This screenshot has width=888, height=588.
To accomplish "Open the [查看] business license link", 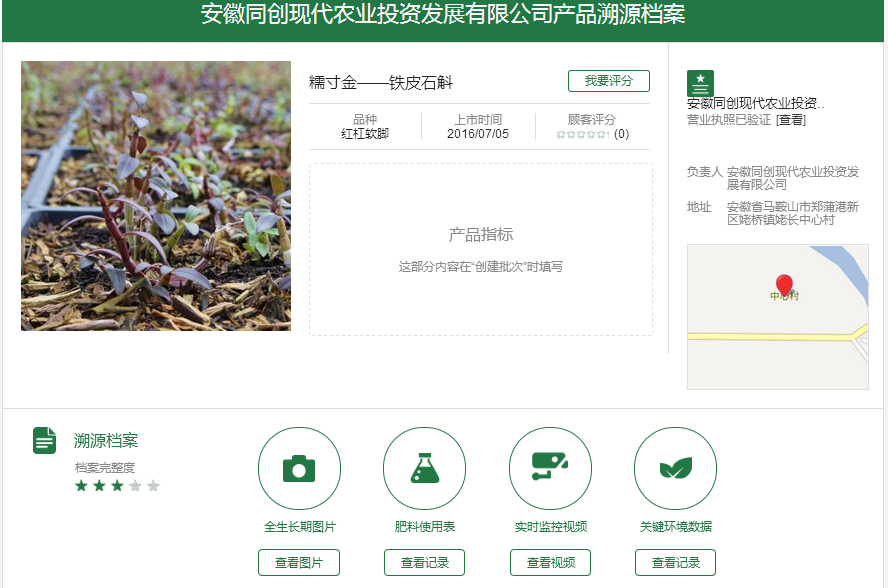I will (790, 120).
